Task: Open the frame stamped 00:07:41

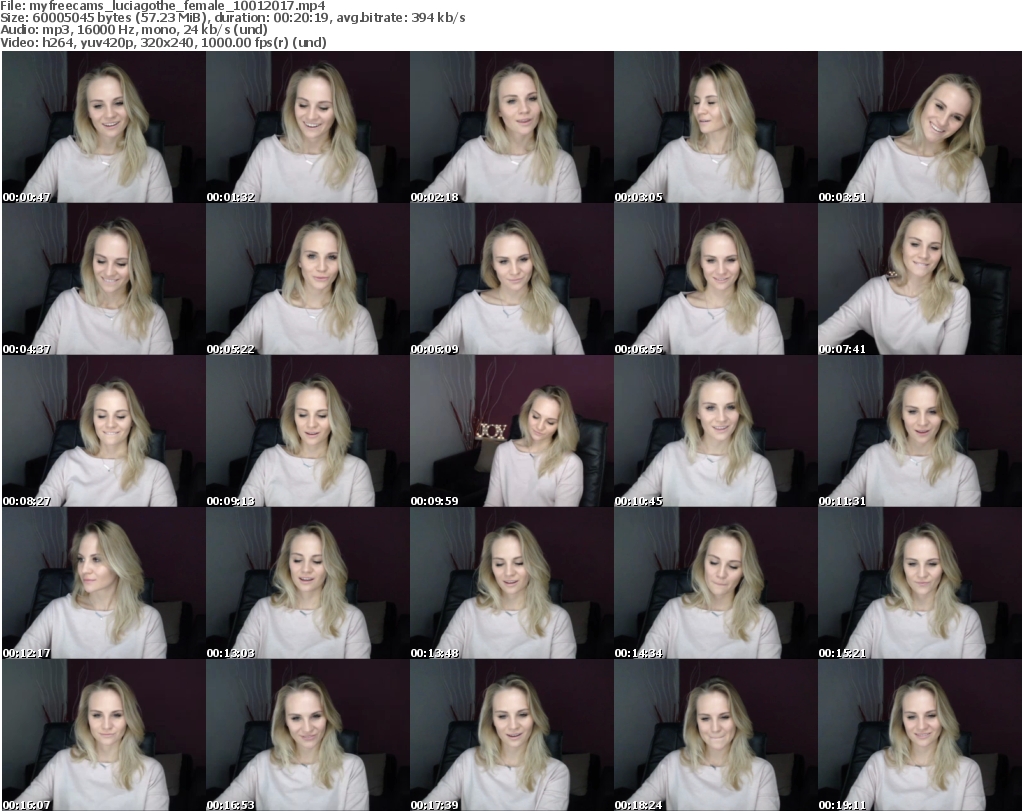Action: point(920,279)
